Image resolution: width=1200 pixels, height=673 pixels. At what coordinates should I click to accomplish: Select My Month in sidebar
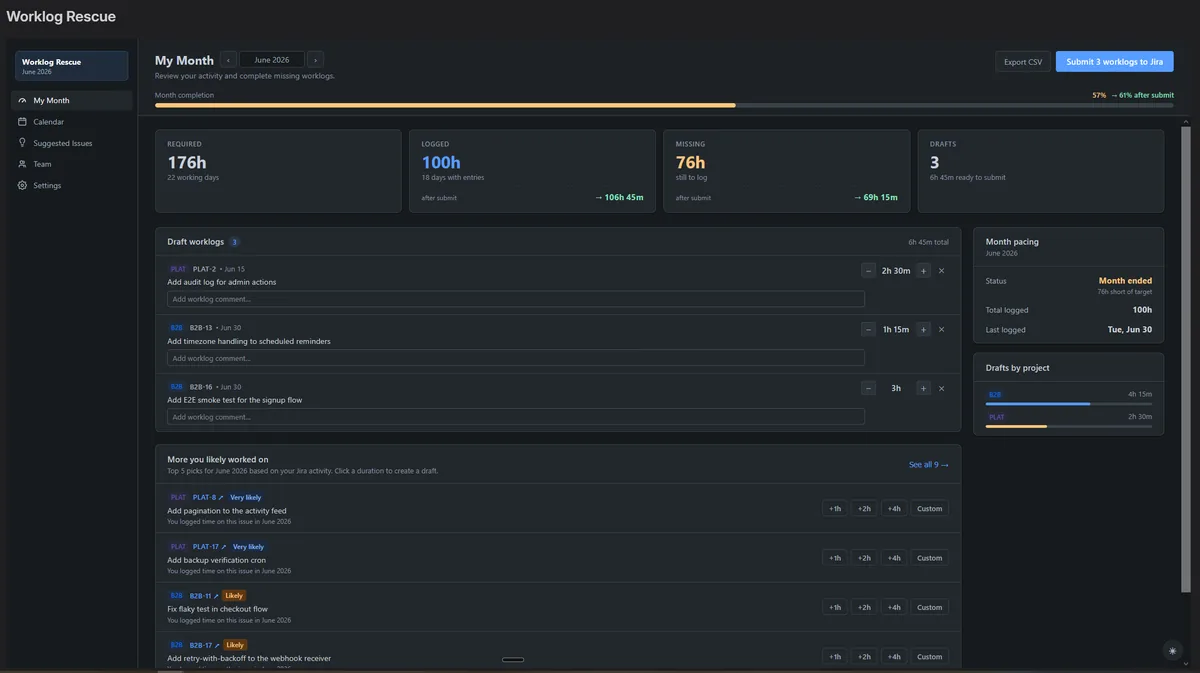(x=72, y=100)
